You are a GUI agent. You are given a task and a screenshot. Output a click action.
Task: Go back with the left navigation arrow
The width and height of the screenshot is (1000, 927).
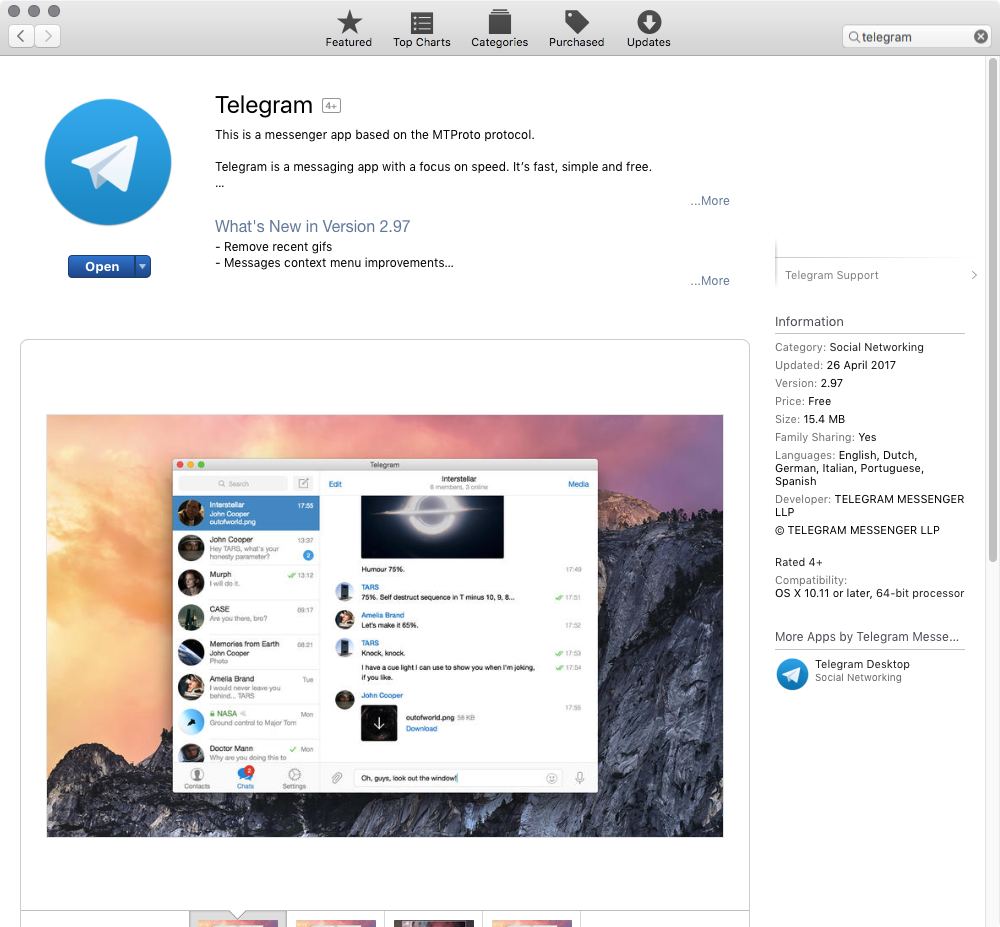pyautogui.click(x=21, y=35)
